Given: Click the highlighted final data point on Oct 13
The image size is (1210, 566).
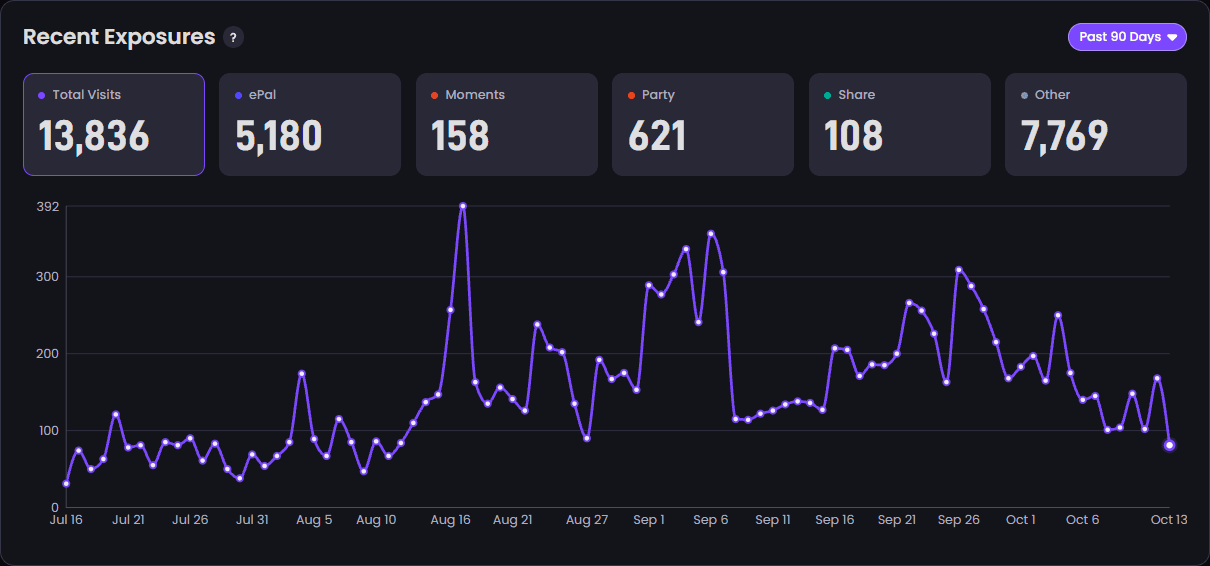Looking at the screenshot, I should [x=1169, y=445].
